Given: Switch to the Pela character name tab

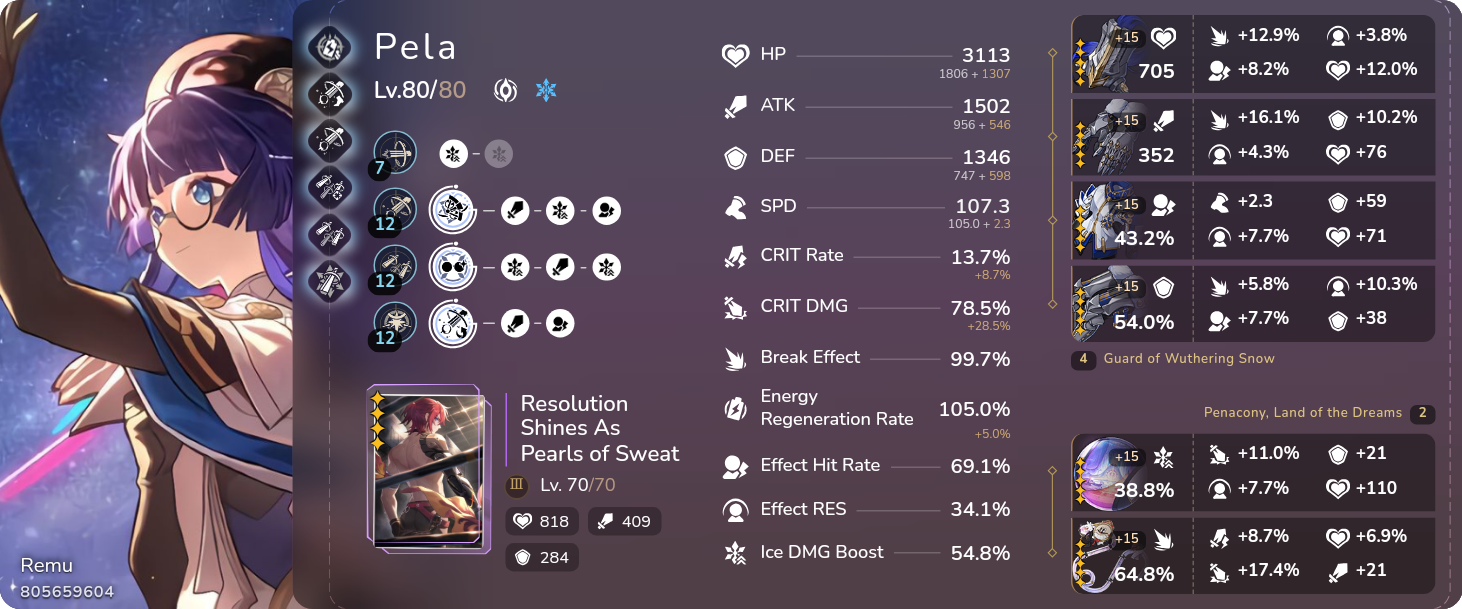Looking at the screenshot, I should 415,47.
